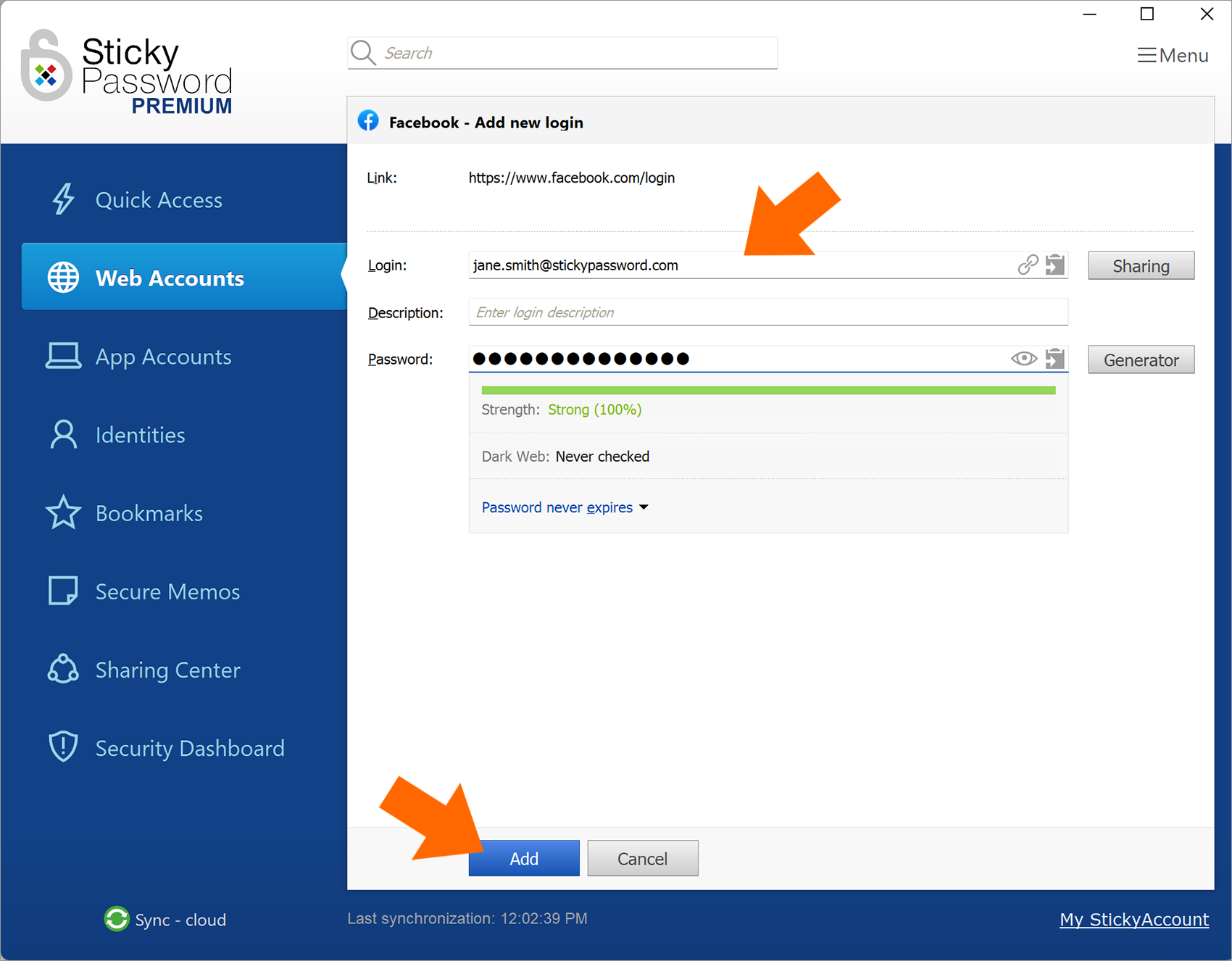Click the Strong (100%) strength text

[594, 409]
